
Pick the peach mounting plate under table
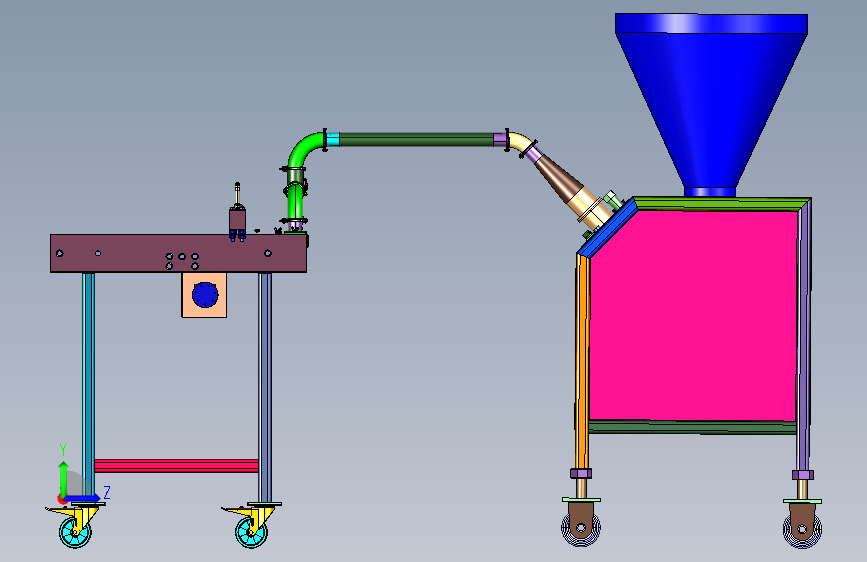(x=204, y=295)
